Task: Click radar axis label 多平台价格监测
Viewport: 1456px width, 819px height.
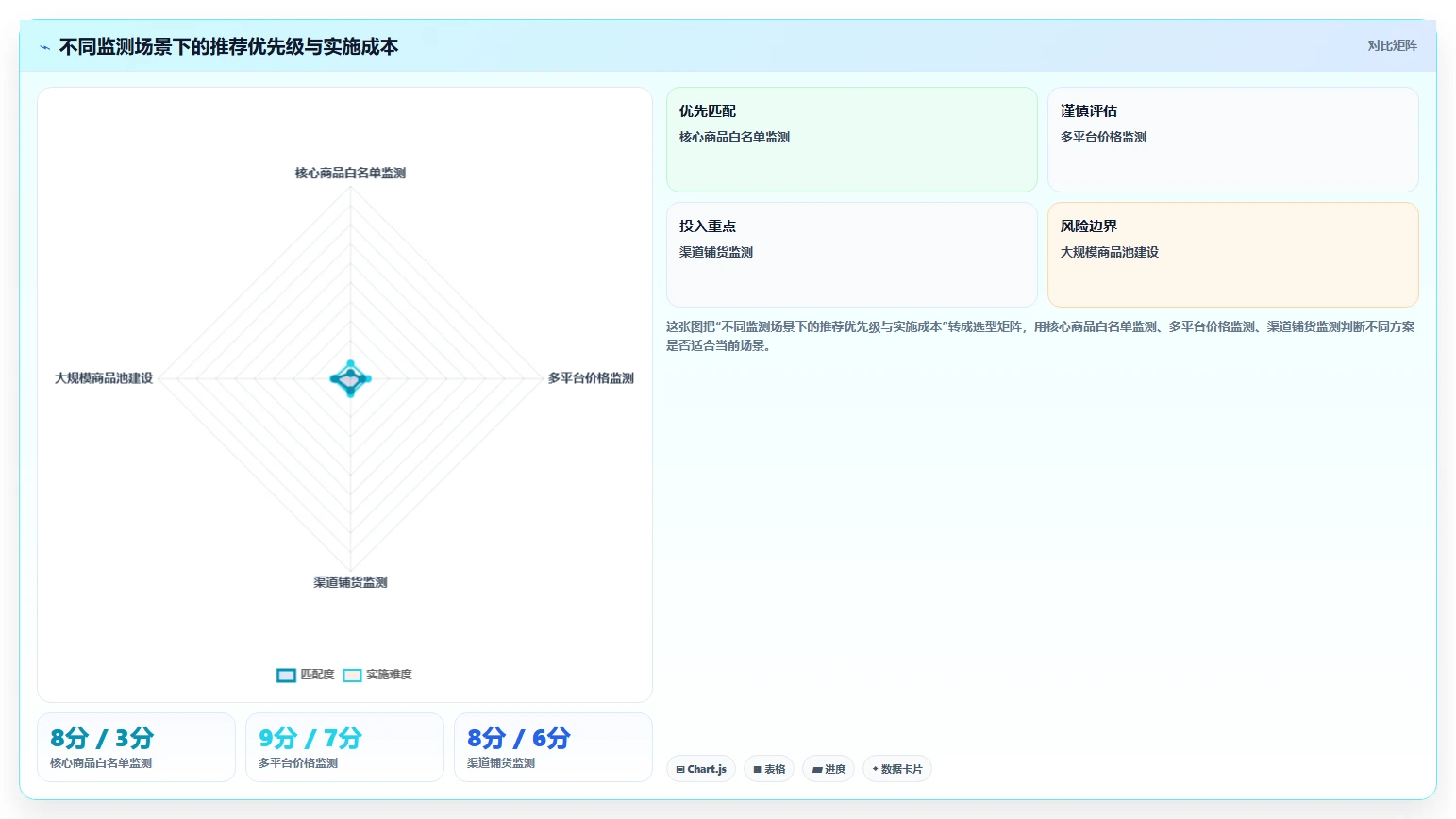Action: coord(591,378)
